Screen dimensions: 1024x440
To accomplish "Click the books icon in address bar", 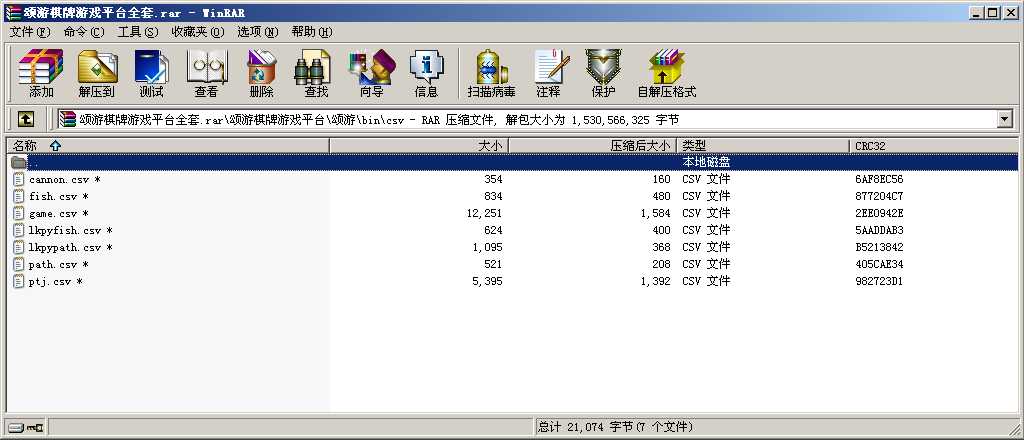I will [x=67, y=119].
